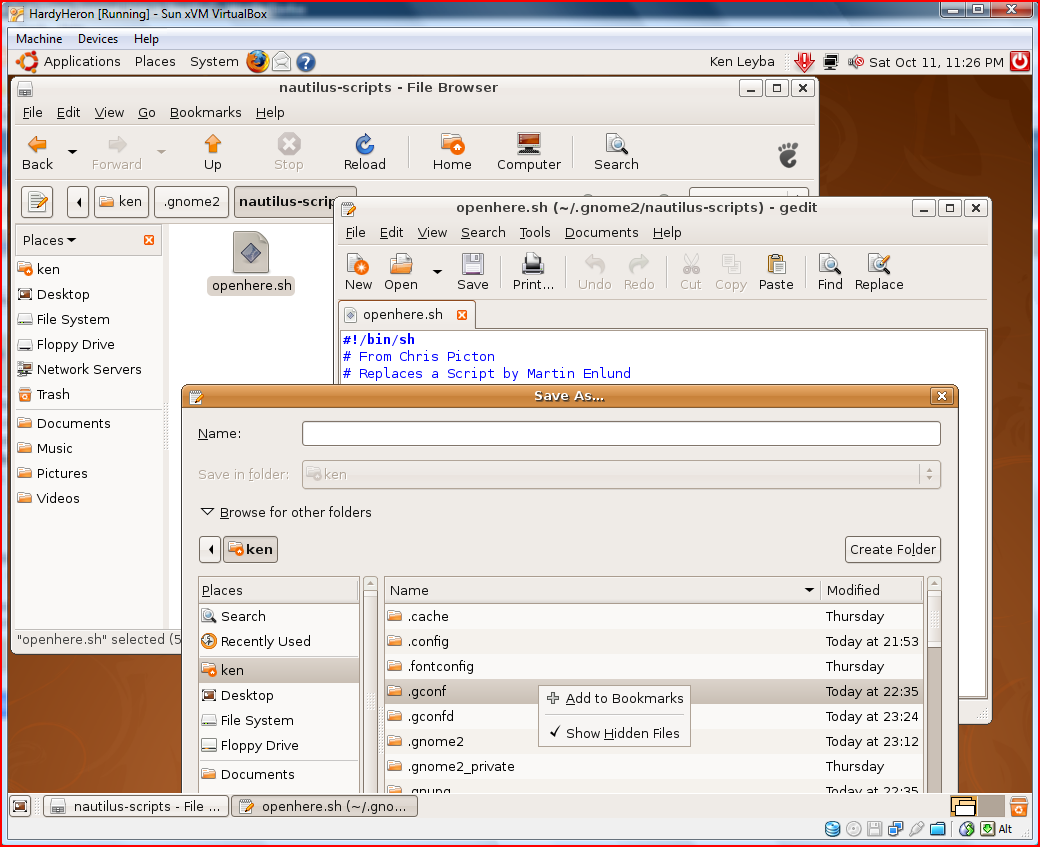Close the openhere.sh tab in gedit

(462, 315)
